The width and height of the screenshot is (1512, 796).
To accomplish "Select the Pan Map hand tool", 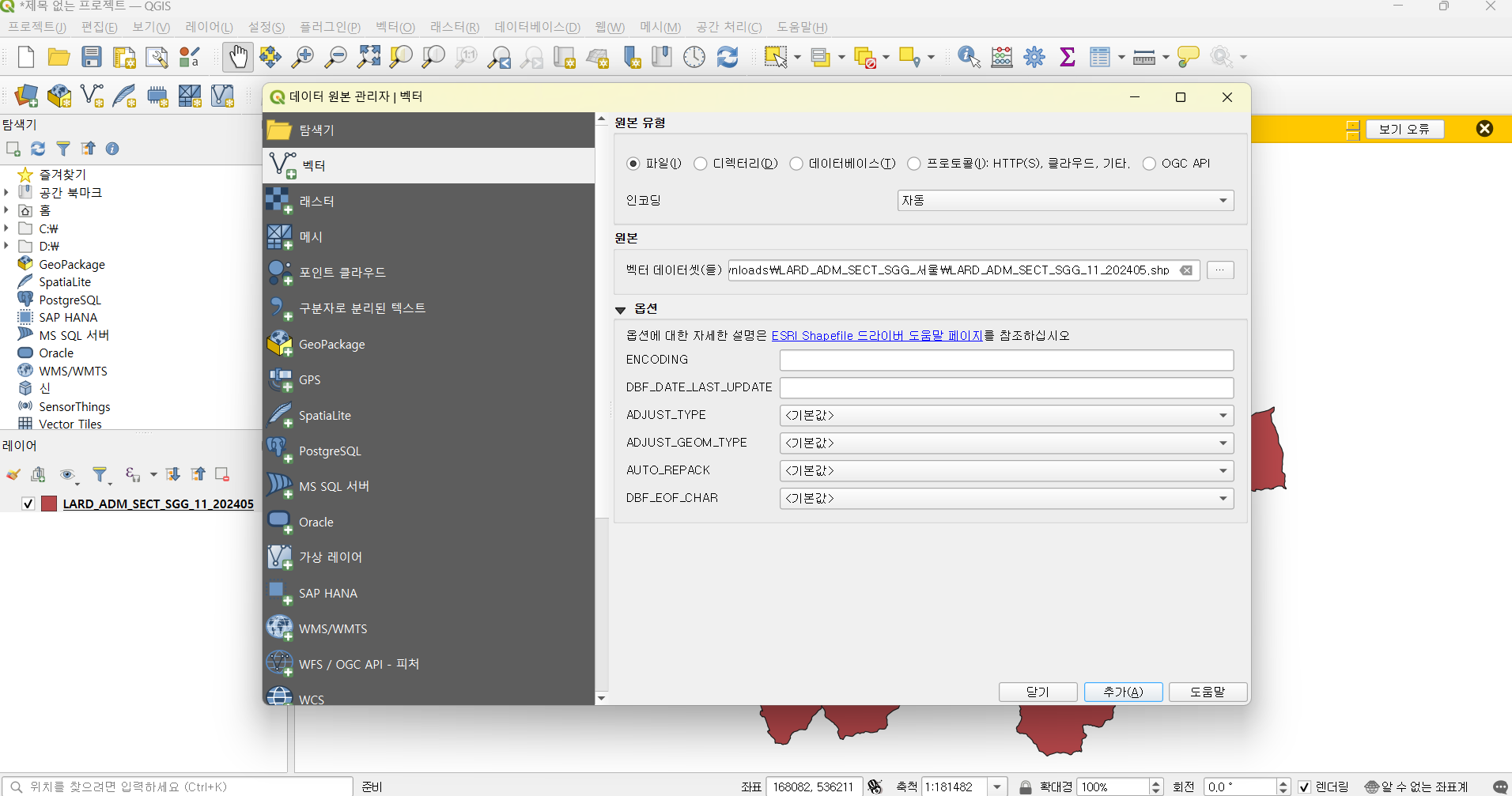I will coord(238,57).
